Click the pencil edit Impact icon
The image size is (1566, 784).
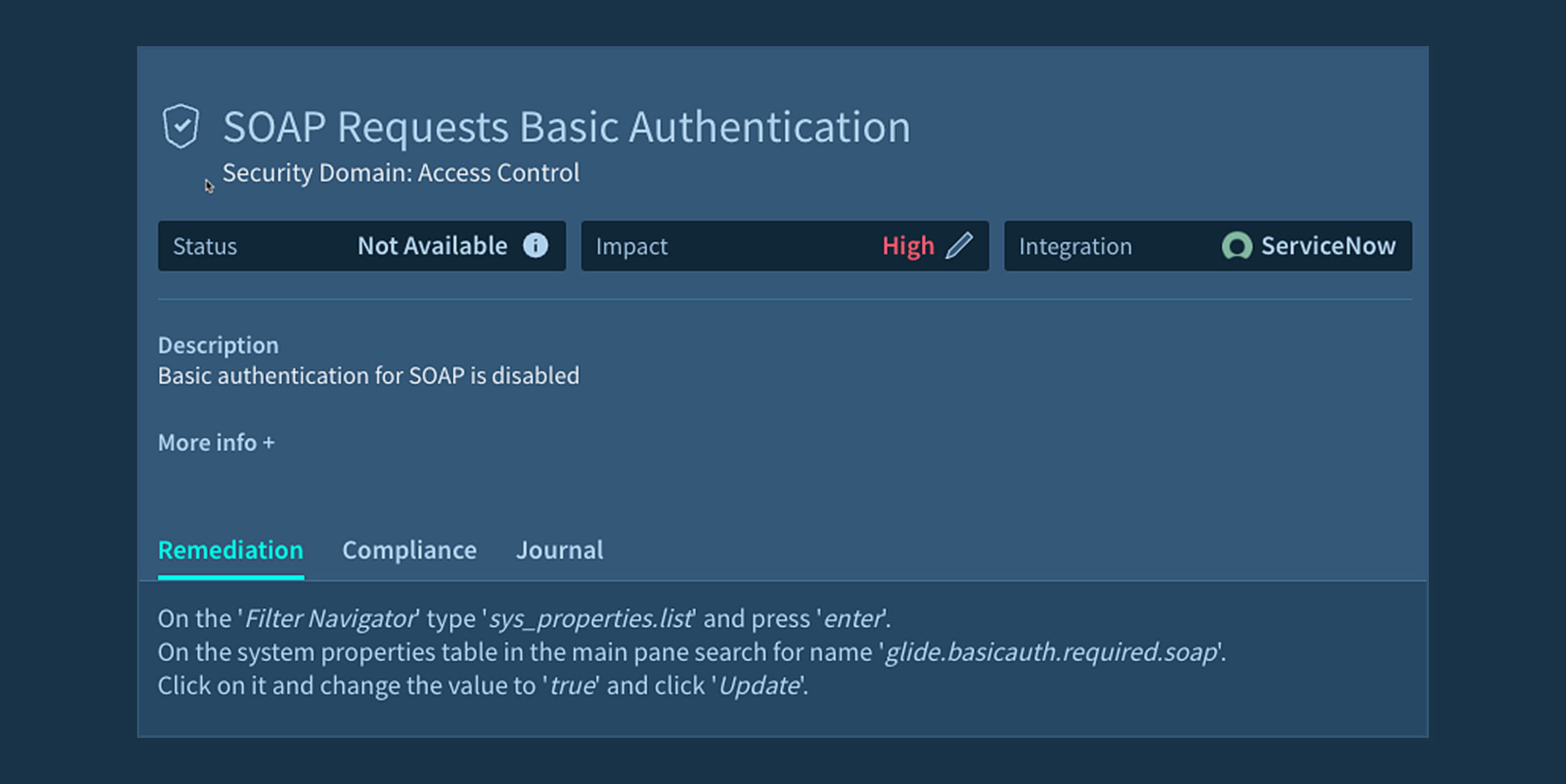tap(959, 246)
